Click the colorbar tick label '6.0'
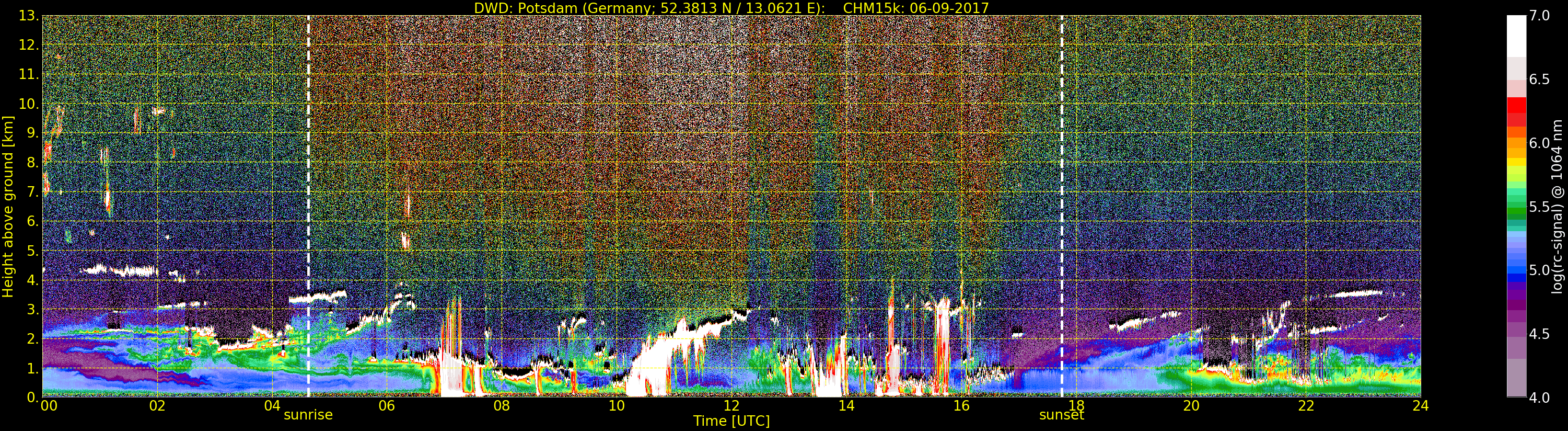The image size is (1568, 431). tap(1539, 143)
